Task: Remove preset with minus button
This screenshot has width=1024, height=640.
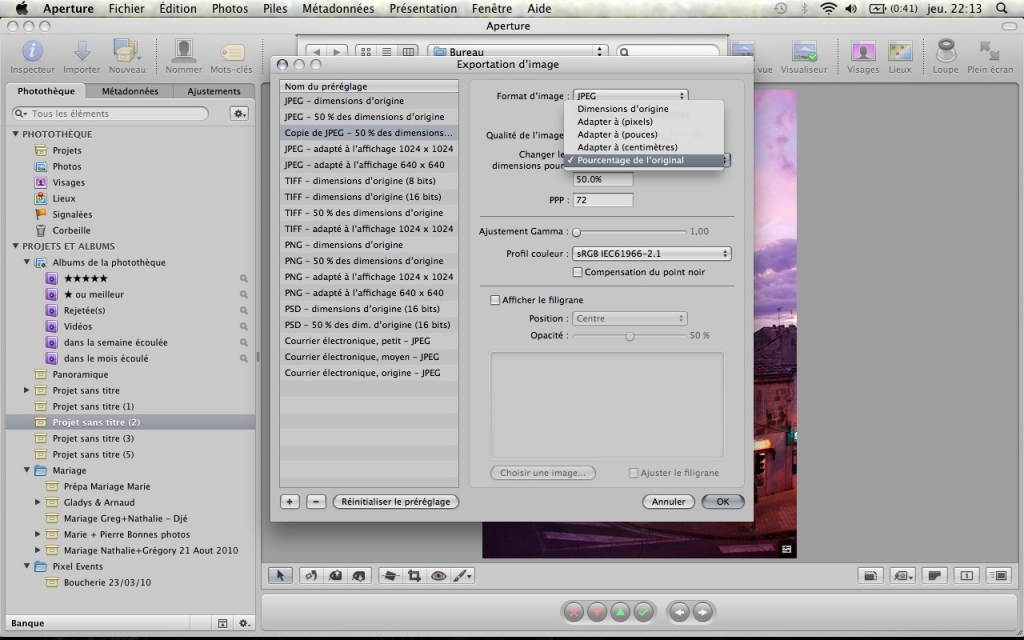Action: (316, 502)
